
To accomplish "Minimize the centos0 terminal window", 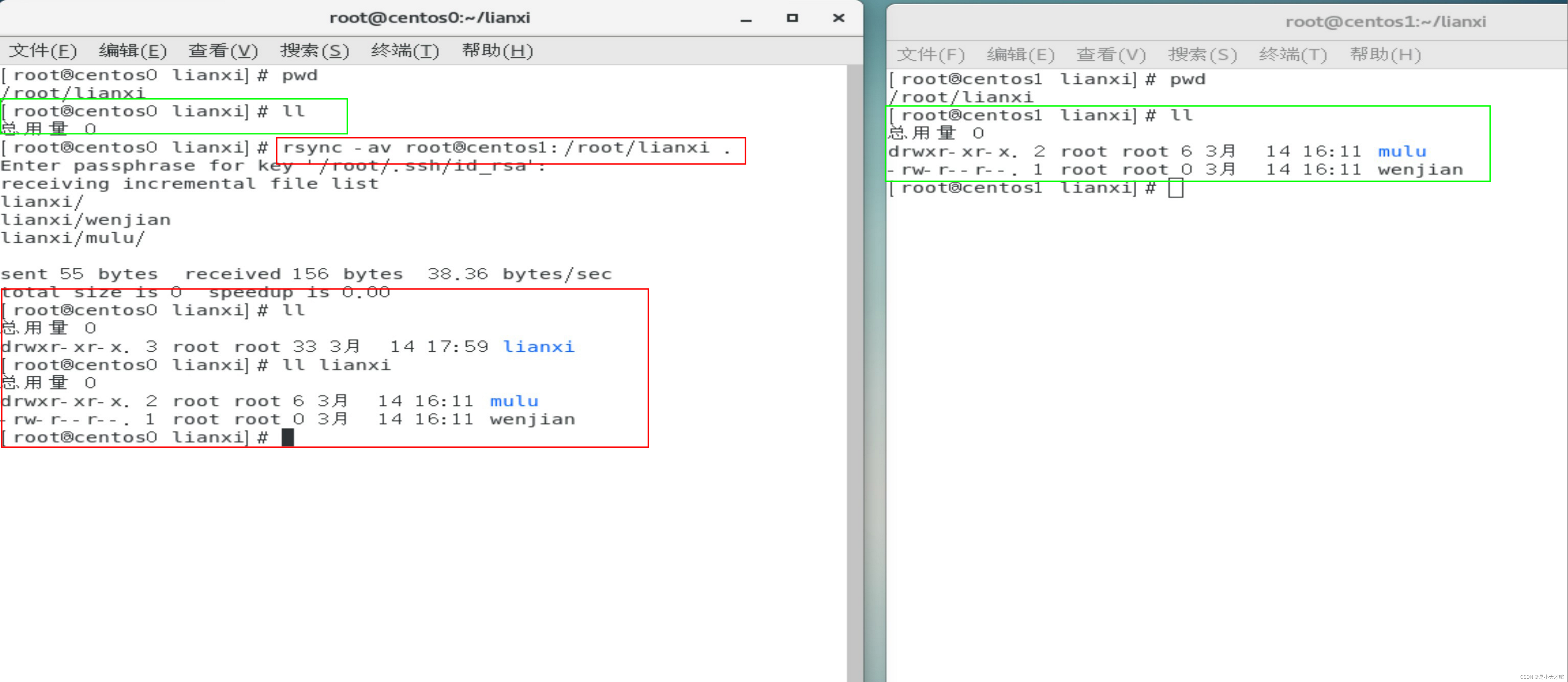I will pyautogui.click(x=746, y=19).
